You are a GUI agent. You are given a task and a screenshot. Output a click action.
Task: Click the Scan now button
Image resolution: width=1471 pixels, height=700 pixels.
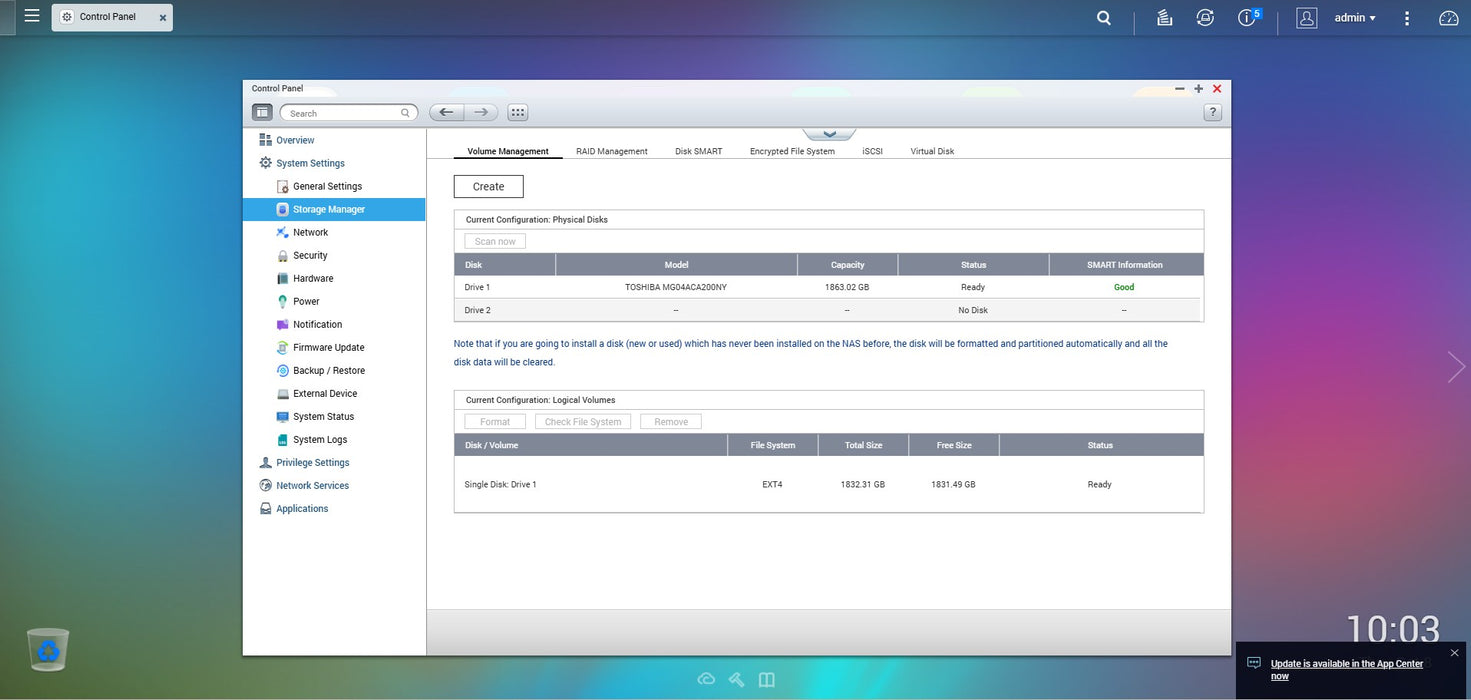pos(495,241)
